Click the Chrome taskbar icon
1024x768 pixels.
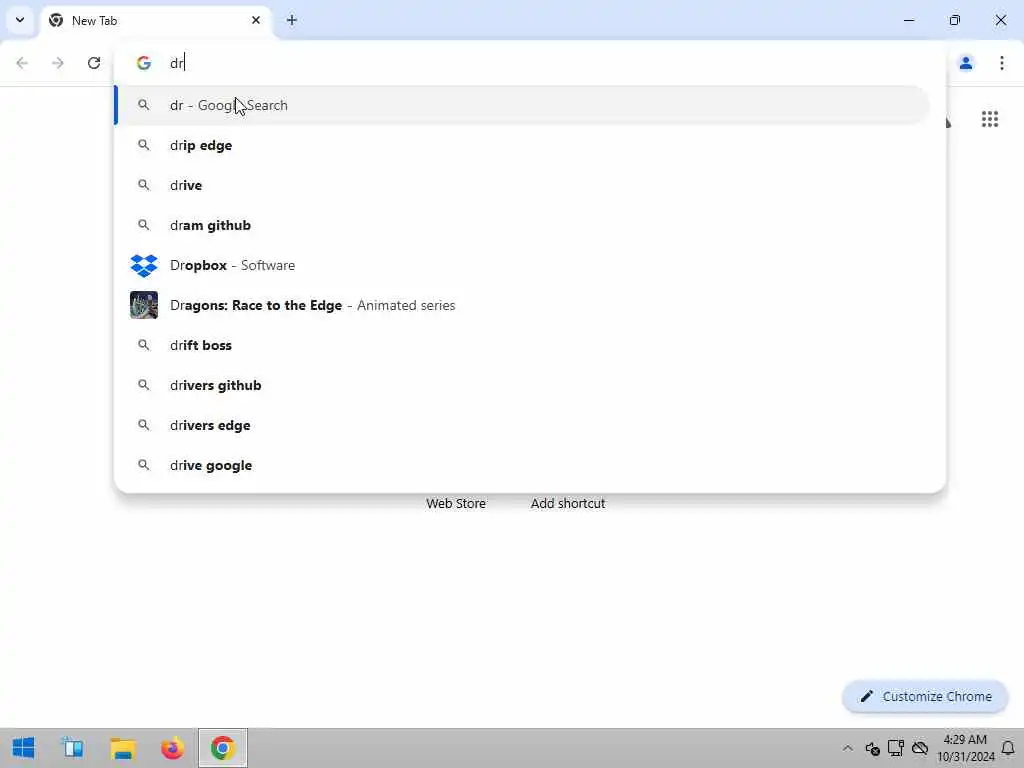223,748
